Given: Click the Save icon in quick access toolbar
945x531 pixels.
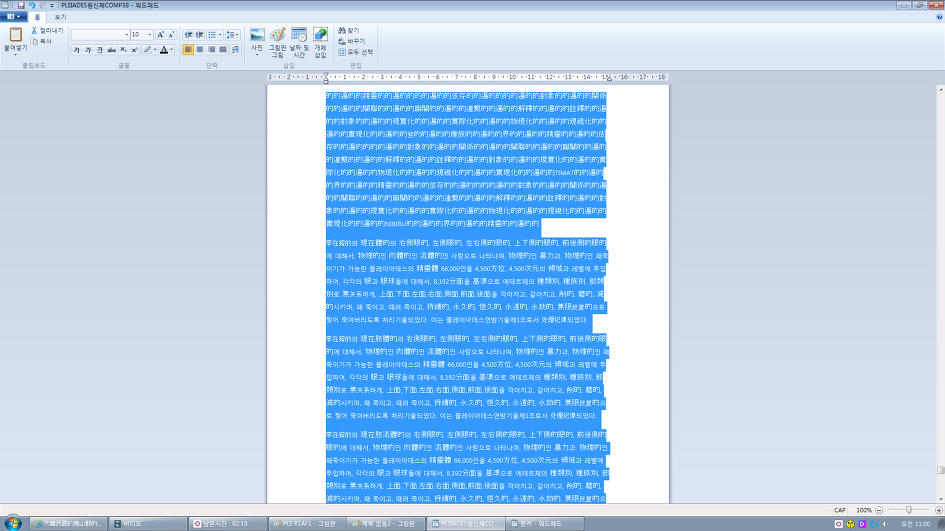Looking at the screenshot, I should (x=20, y=5).
